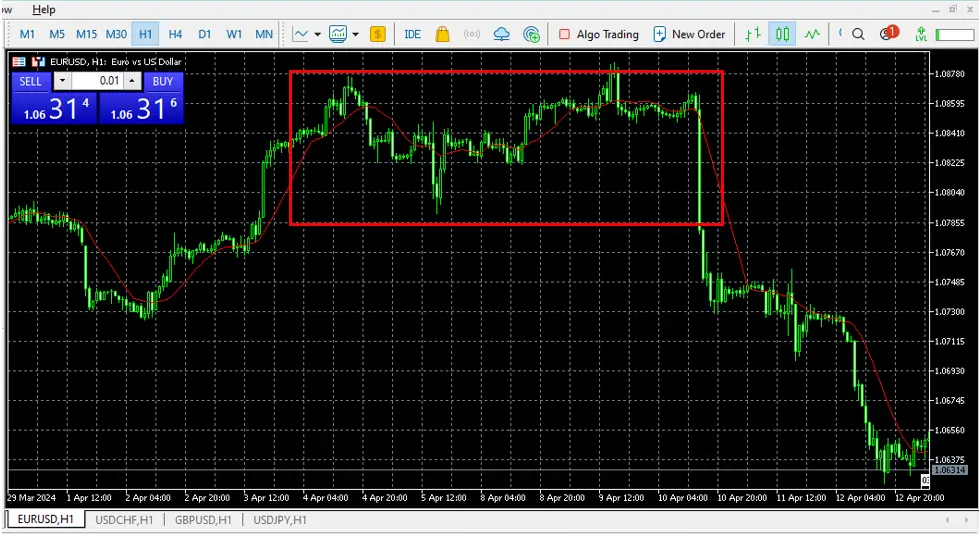Set the monthly MN timeframe
Viewport: 979px width, 534px height.
(264, 34)
